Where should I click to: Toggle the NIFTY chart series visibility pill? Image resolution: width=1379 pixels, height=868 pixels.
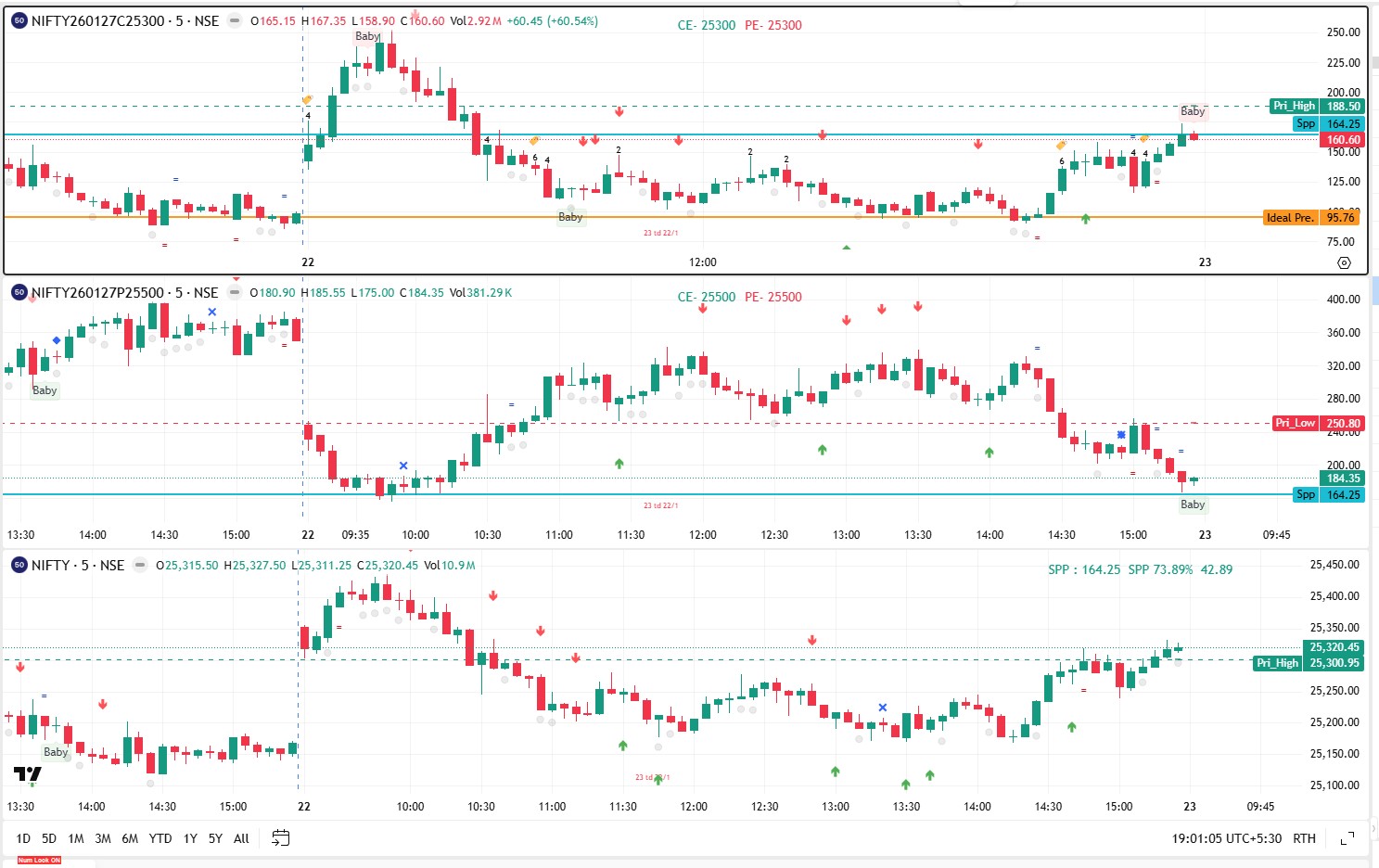click(138, 564)
